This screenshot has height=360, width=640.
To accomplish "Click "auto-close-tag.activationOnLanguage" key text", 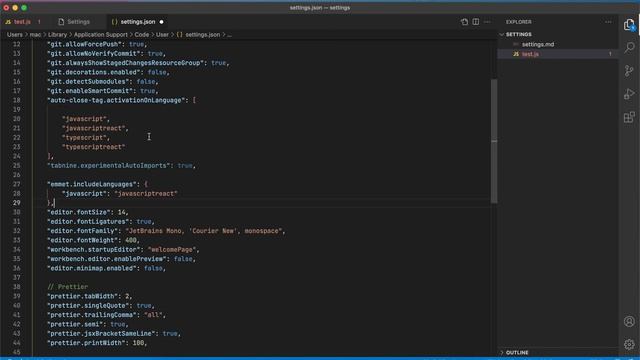I will tap(116, 100).
